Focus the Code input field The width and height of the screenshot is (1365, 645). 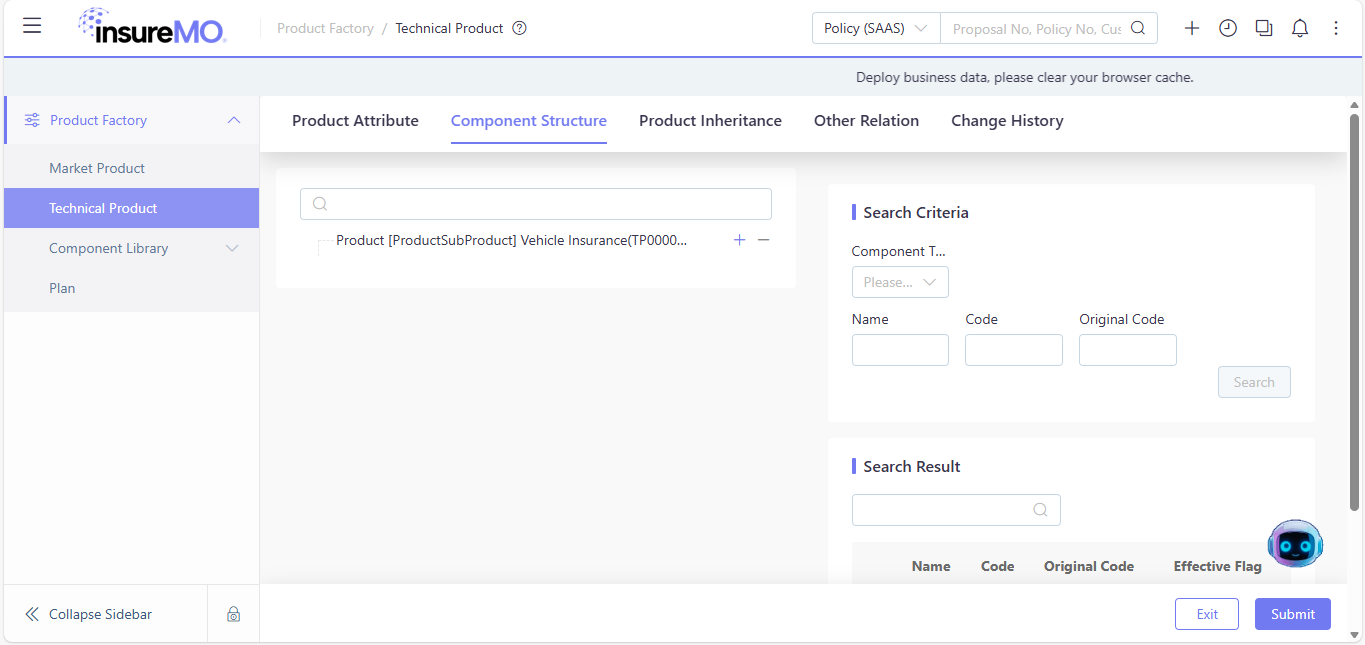tap(1014, 350)
